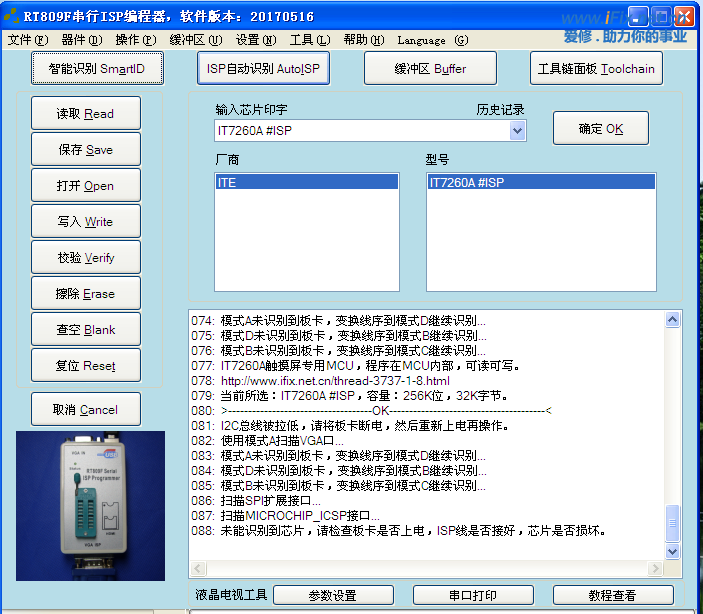Click the 擦除 Erase button
The width and height of the screenshot is (703, 614).
click(x=86, y=293)
